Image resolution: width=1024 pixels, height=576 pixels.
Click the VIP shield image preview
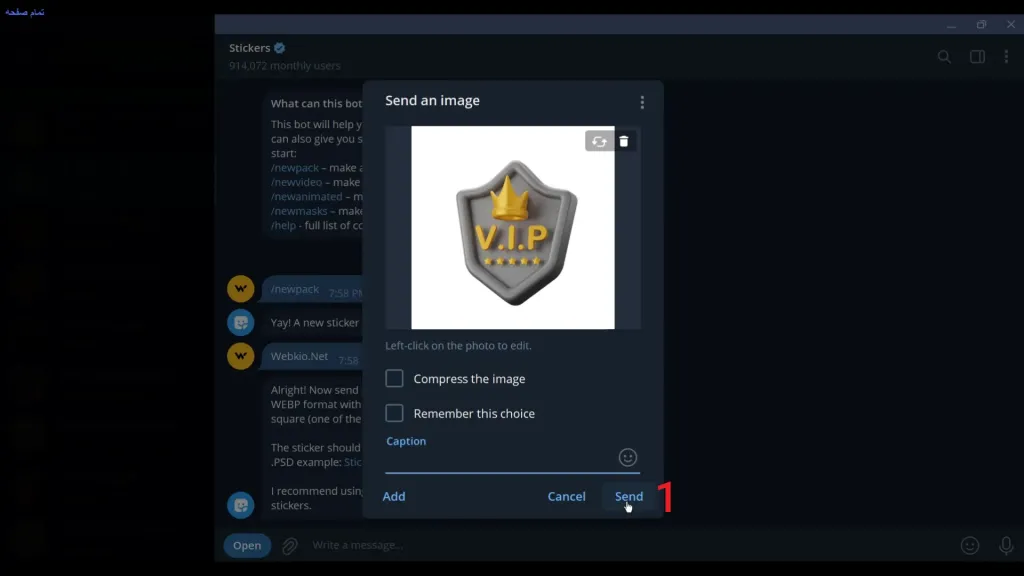pyautogui.click(x=512, y=227)
